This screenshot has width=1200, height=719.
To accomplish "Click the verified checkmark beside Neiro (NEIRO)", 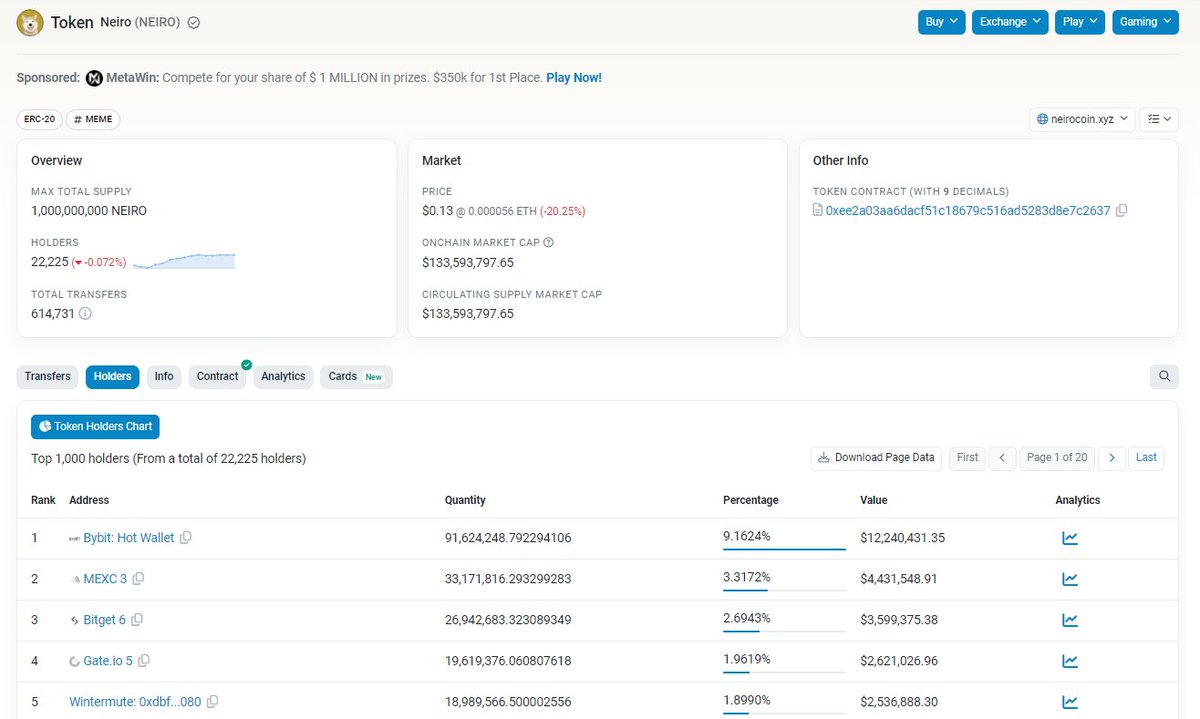I will [194, 22].
